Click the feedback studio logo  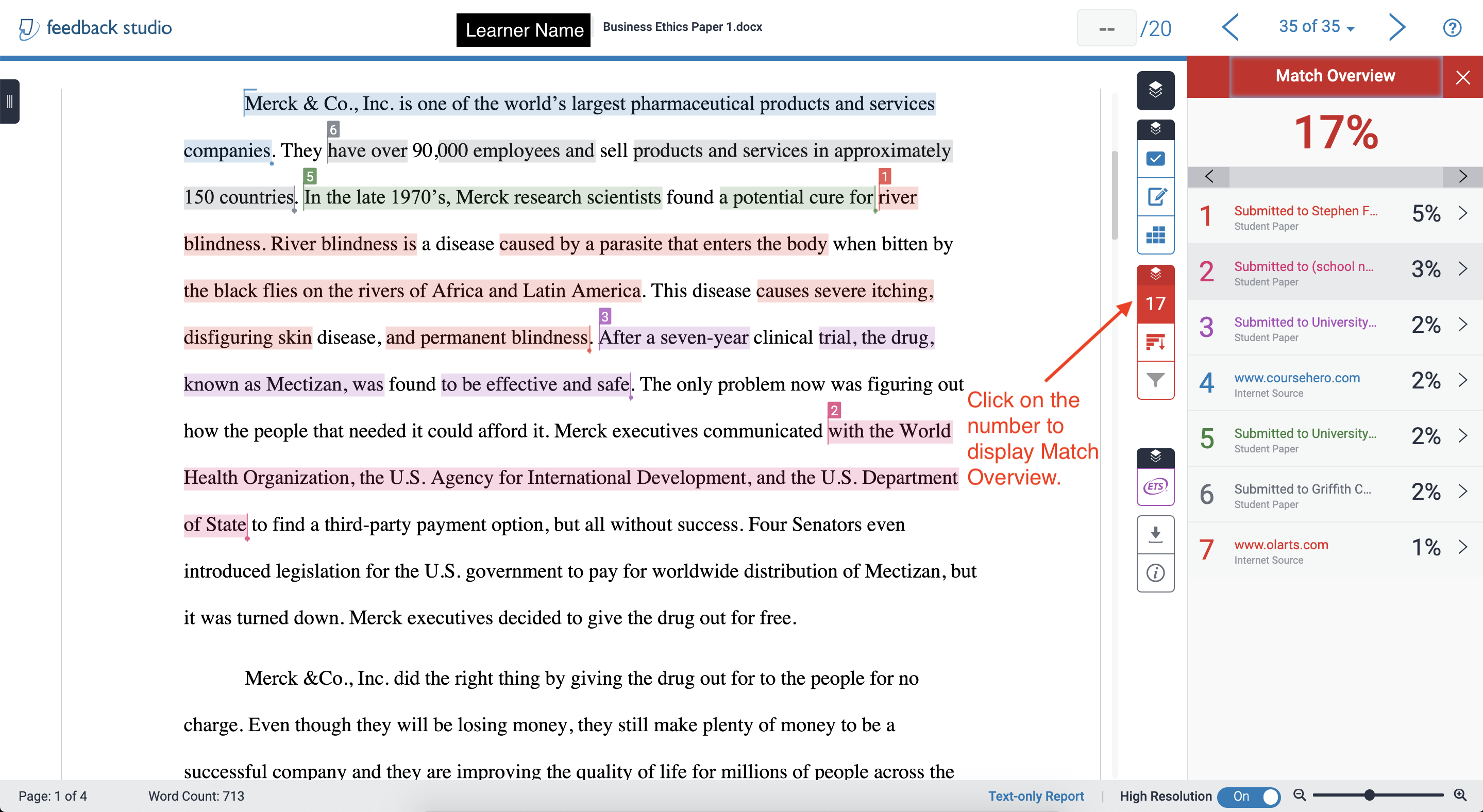click(x=95, y=28)
